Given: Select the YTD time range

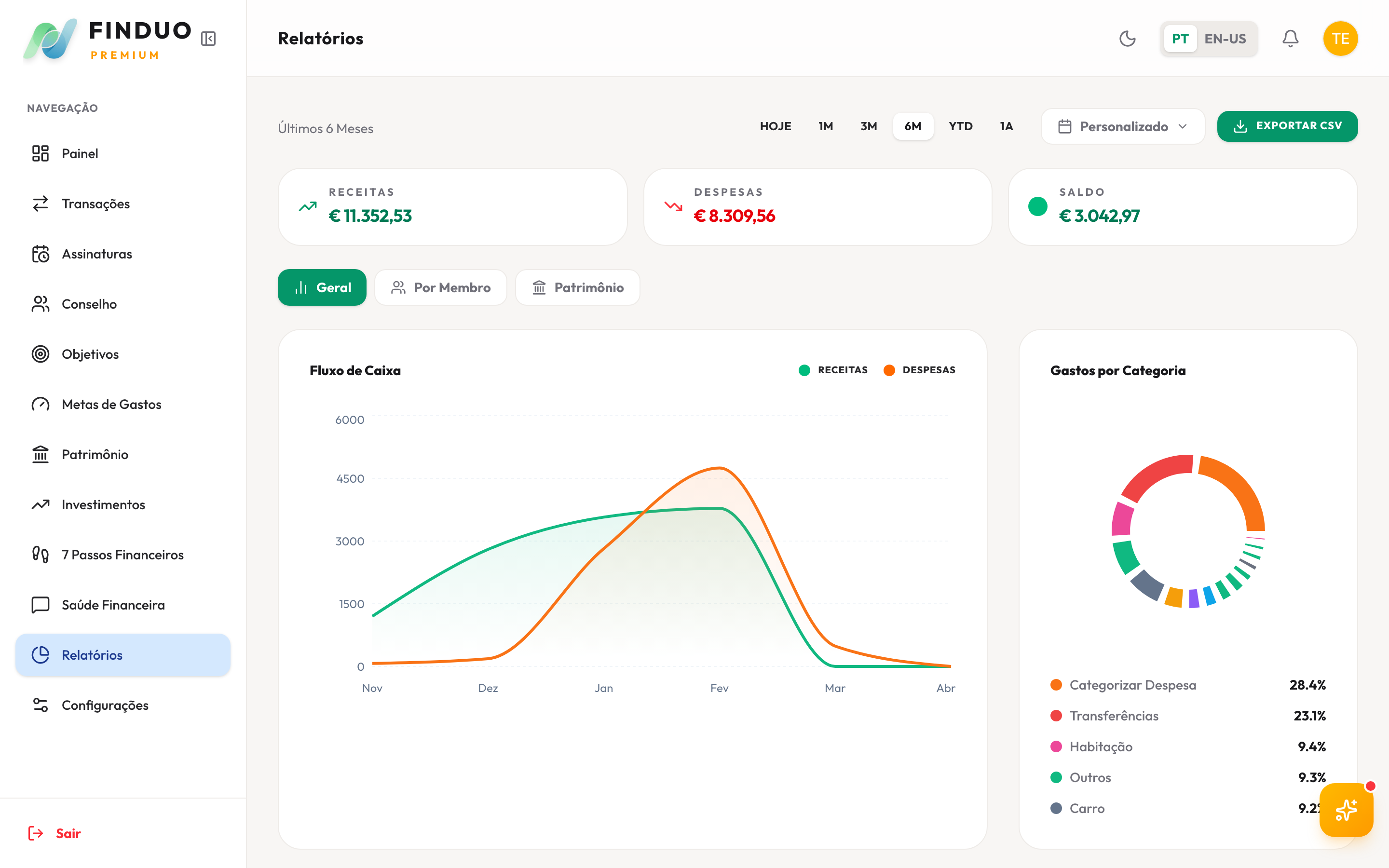Looking at the screenshot, I should tap(960, 126).
